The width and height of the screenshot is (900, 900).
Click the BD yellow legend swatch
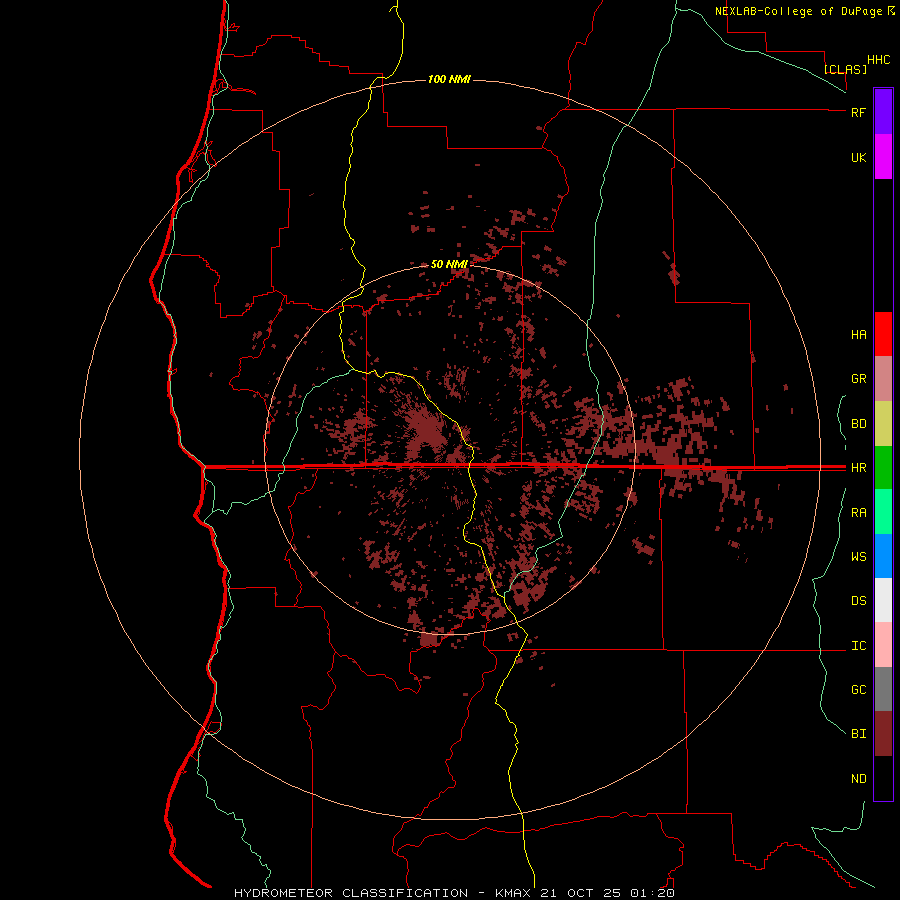[883, 424]
